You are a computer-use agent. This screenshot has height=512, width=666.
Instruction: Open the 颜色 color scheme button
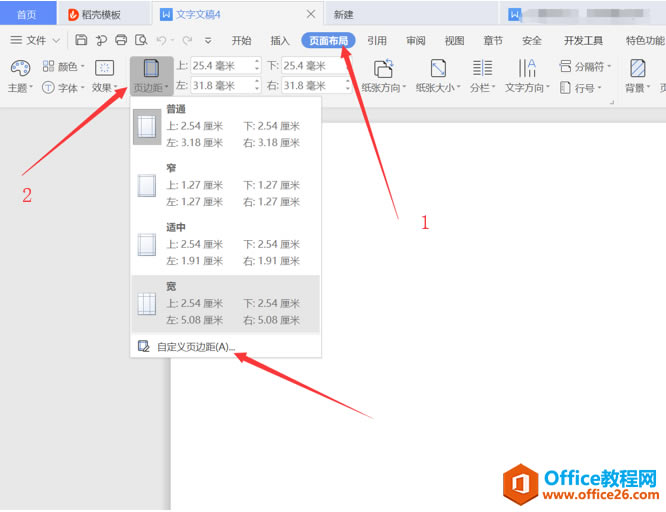(x=64, y=66)
